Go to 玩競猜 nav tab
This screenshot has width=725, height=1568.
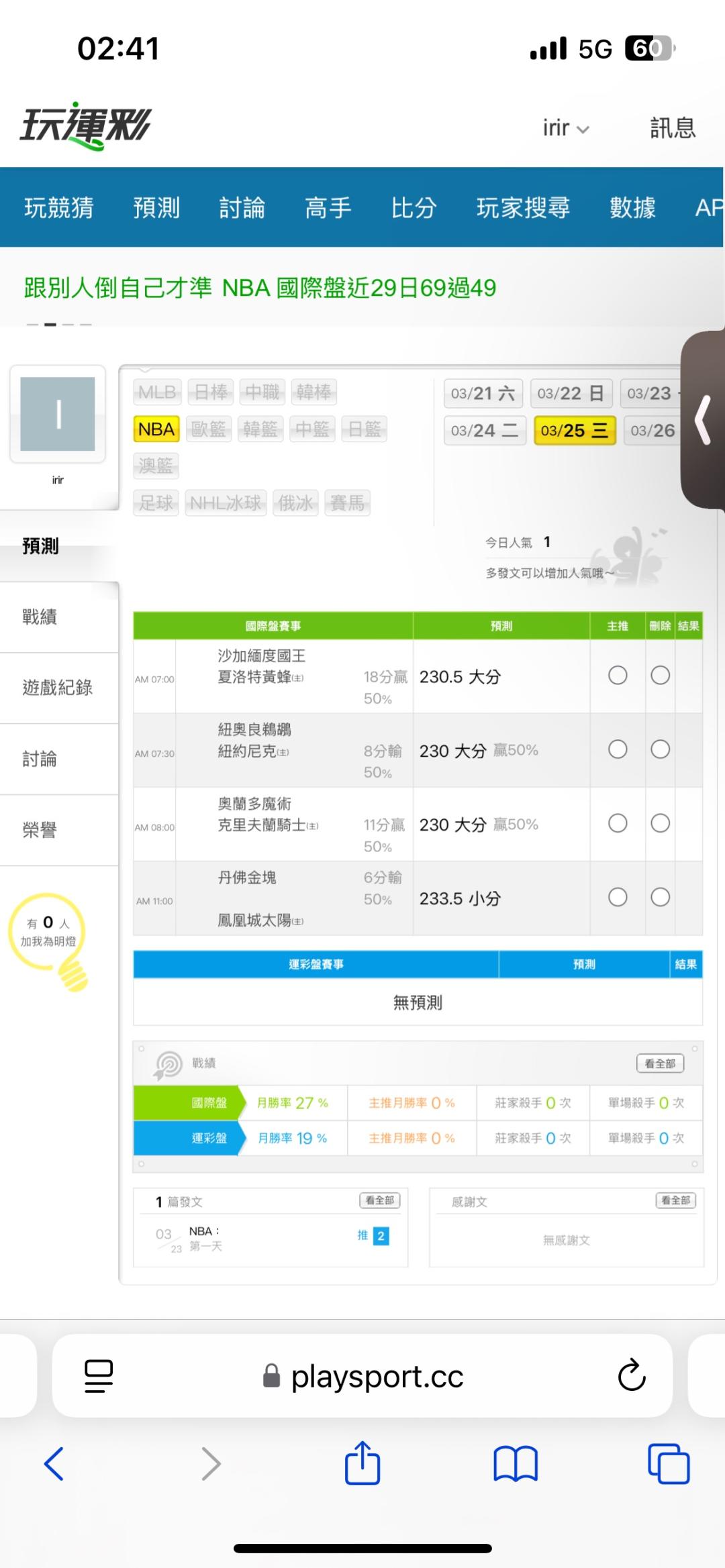coord(59,207)
